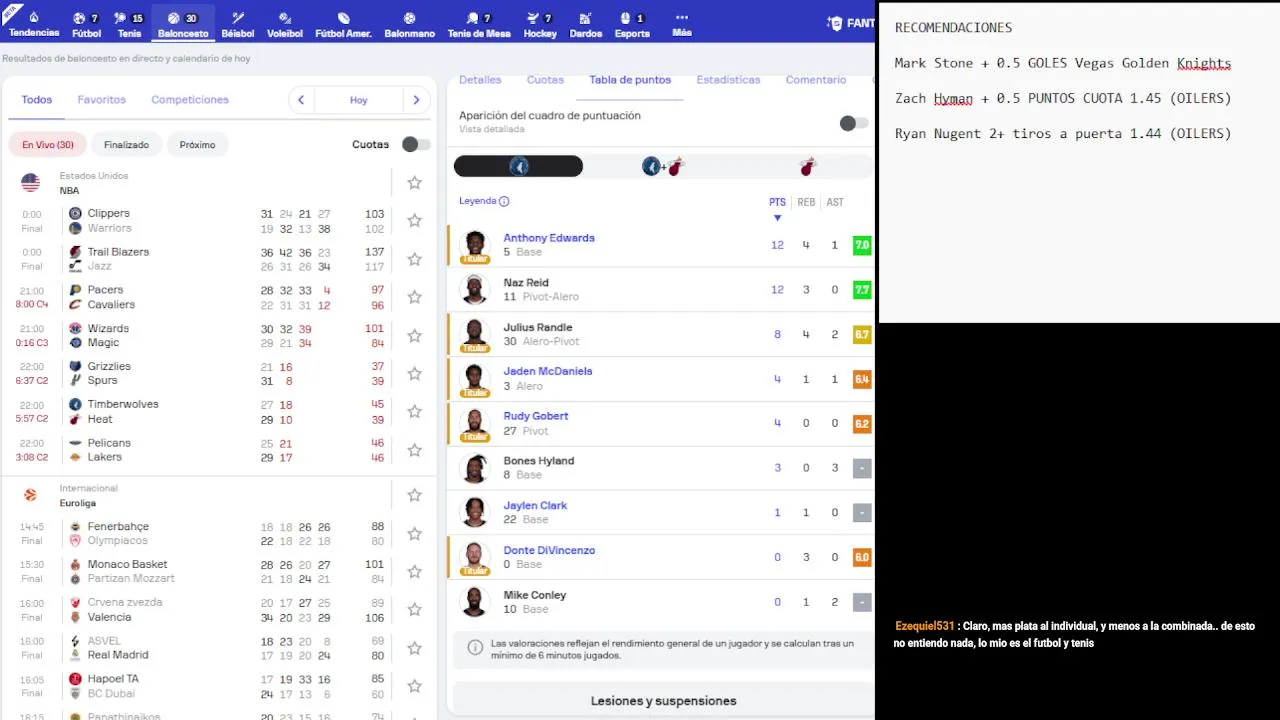Image resolution: width=1280 pixels, height=720 pixels.
Task: Click Anthony Edwards 7.0 rating badge
Action: coord(862,245)
